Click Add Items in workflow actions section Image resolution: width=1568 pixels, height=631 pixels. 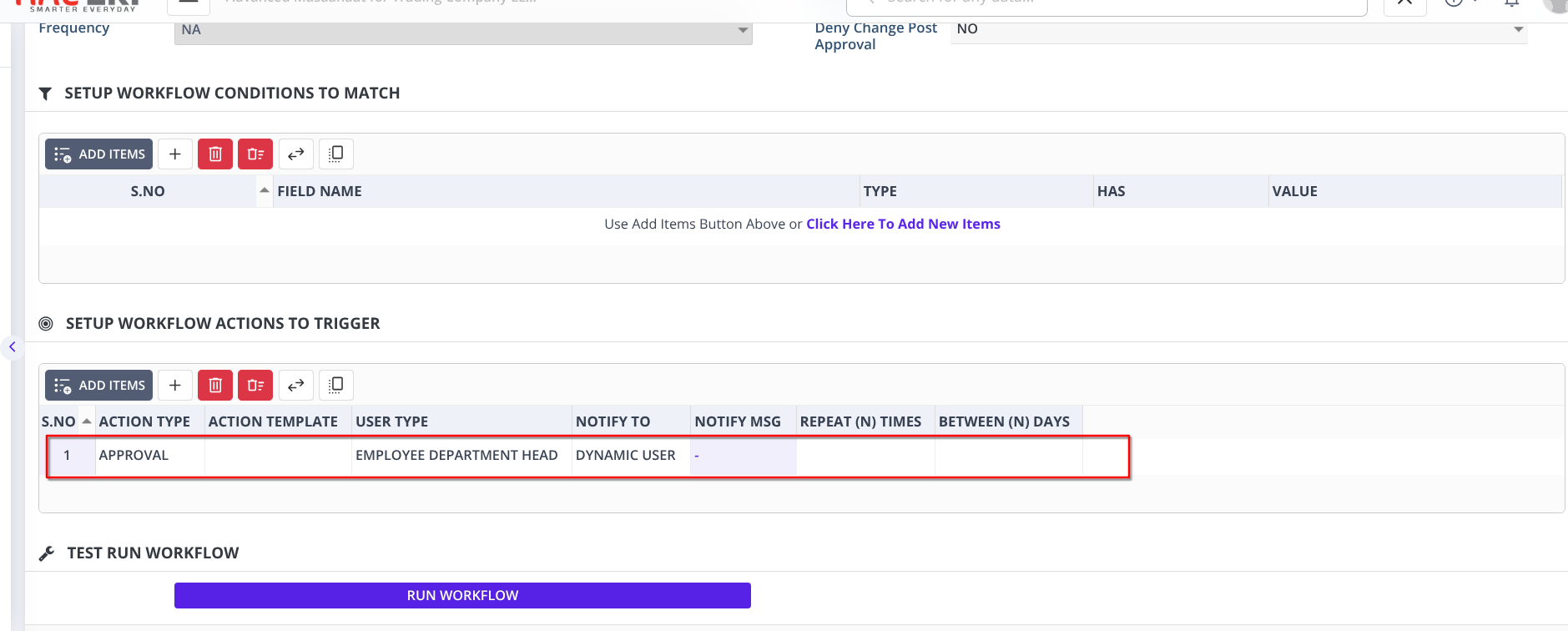pos(98,386)
